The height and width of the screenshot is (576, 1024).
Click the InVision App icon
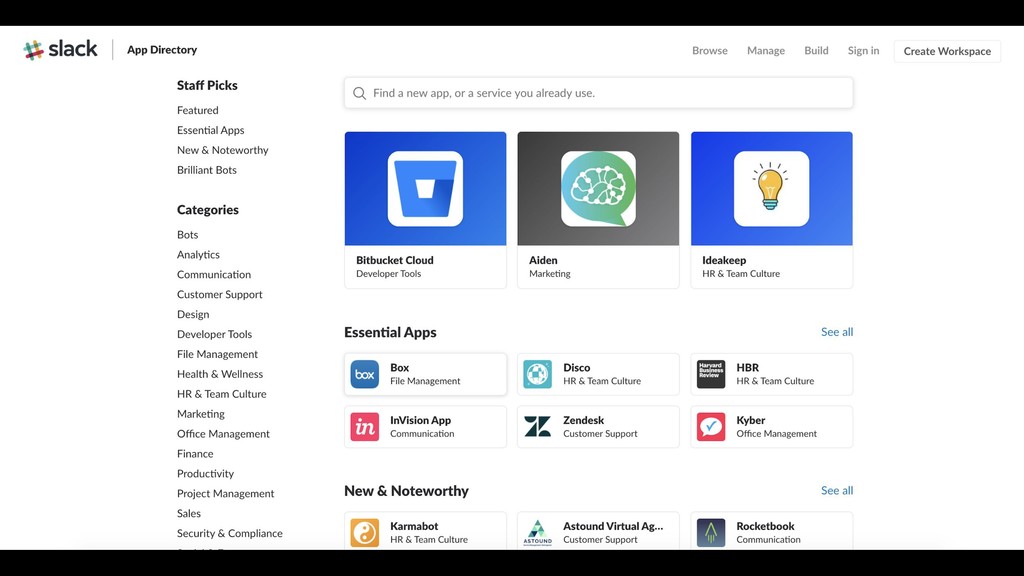pos(364,427)
